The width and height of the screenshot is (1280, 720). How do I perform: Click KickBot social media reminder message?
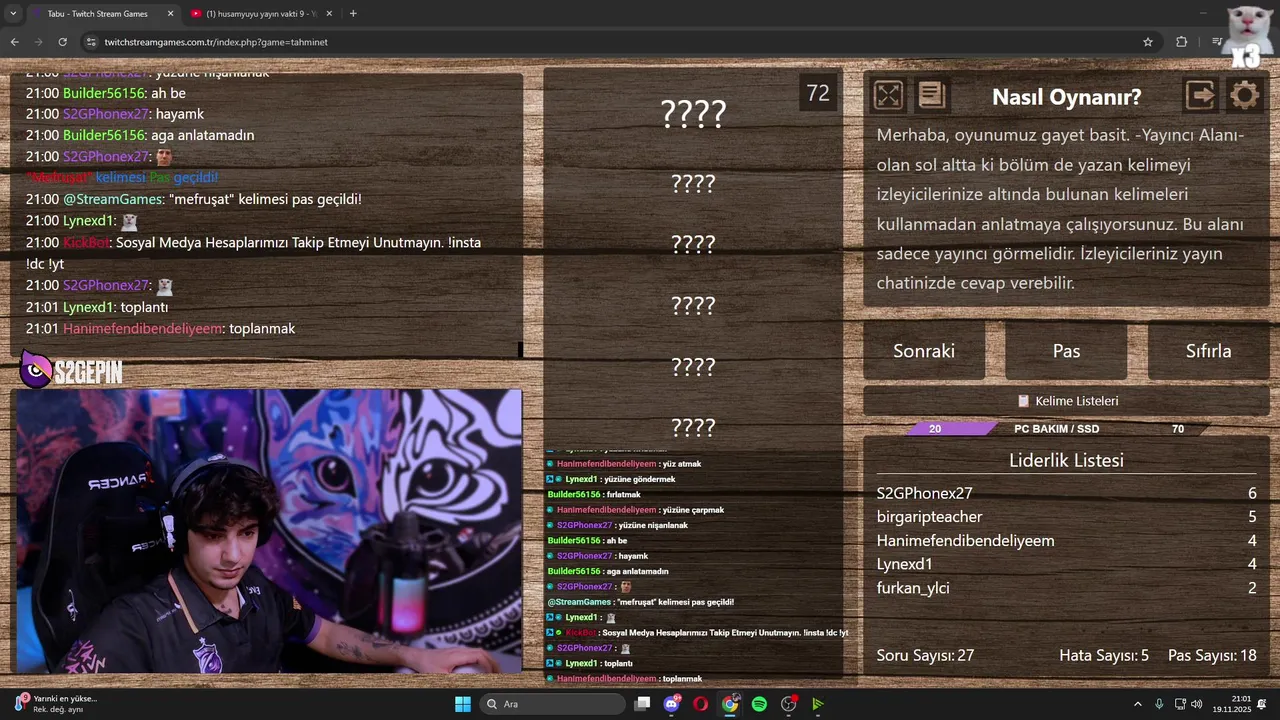254,253
